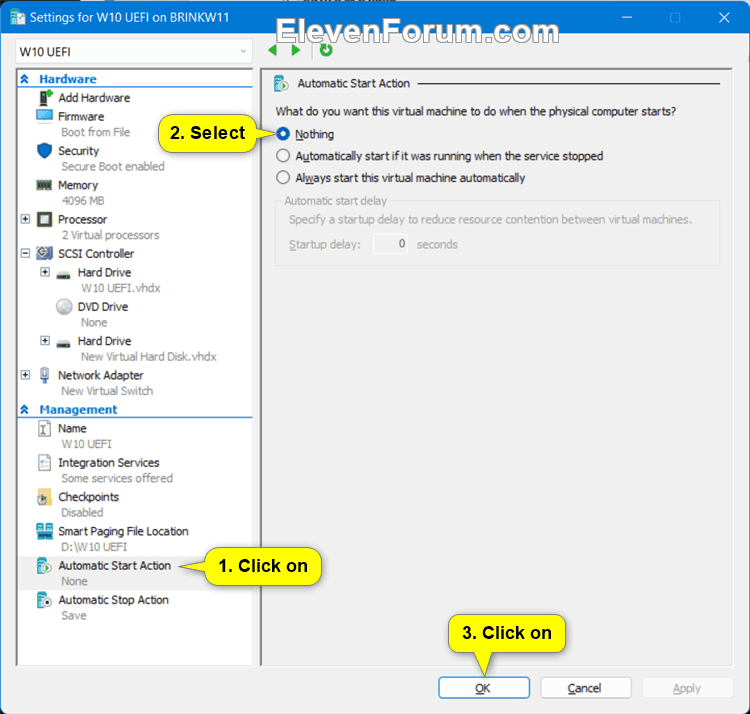Select Automatically start if it was running
The width and height of the screenshot is (750, 714).
pos(283,156)
